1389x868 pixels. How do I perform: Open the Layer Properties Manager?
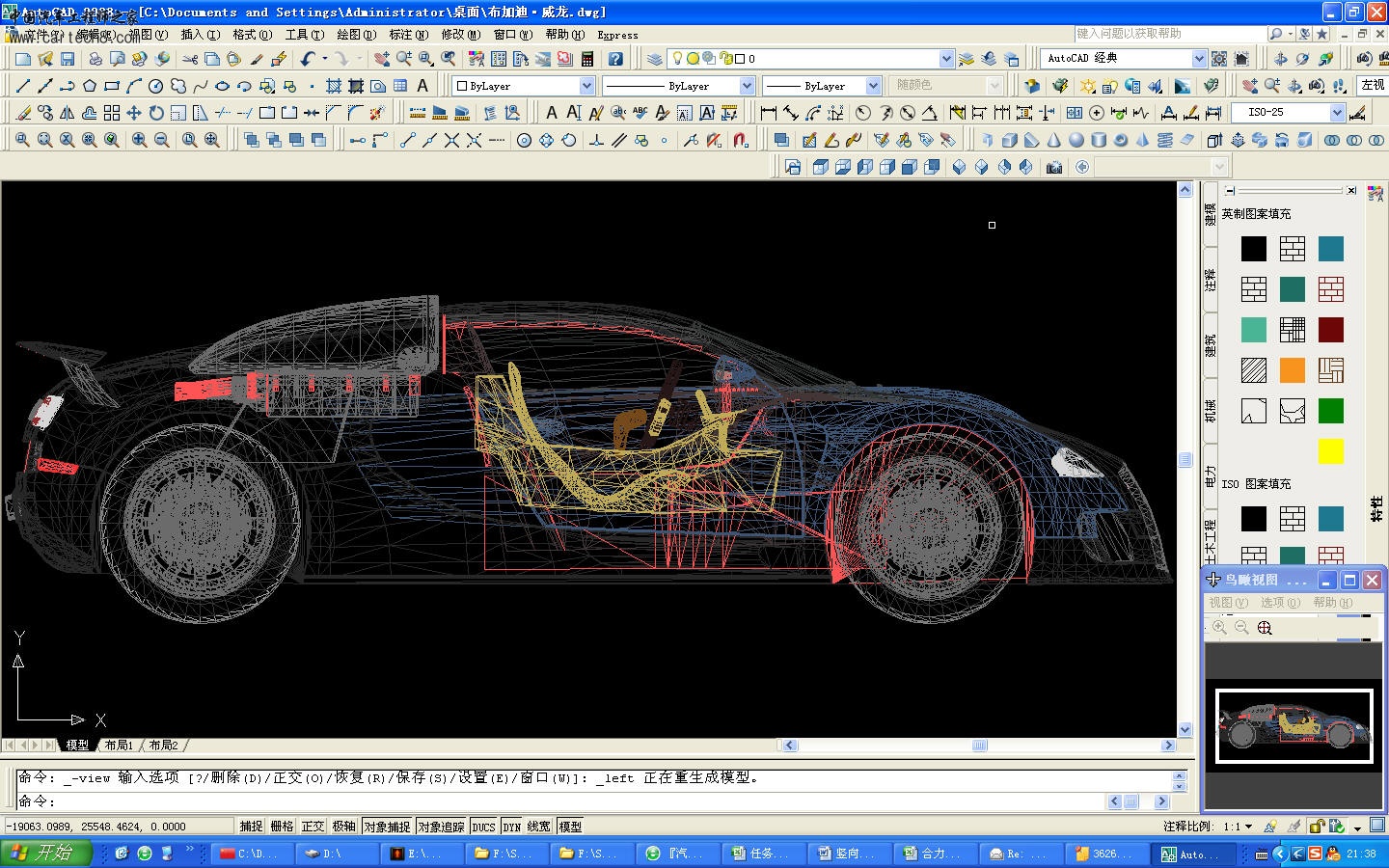pyautogui.click(x=655, y=59)
